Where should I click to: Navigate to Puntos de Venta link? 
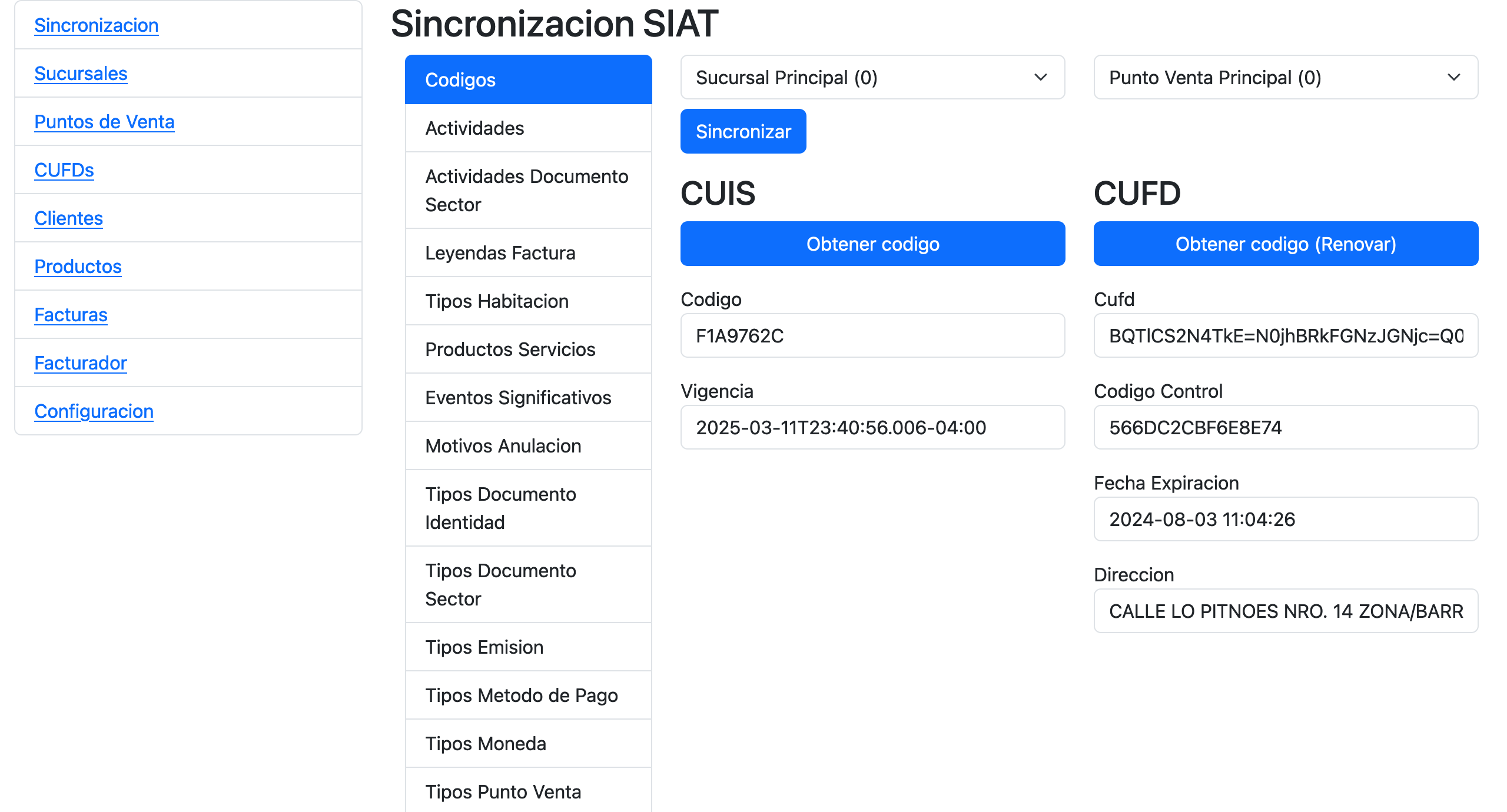coord(104,122)
